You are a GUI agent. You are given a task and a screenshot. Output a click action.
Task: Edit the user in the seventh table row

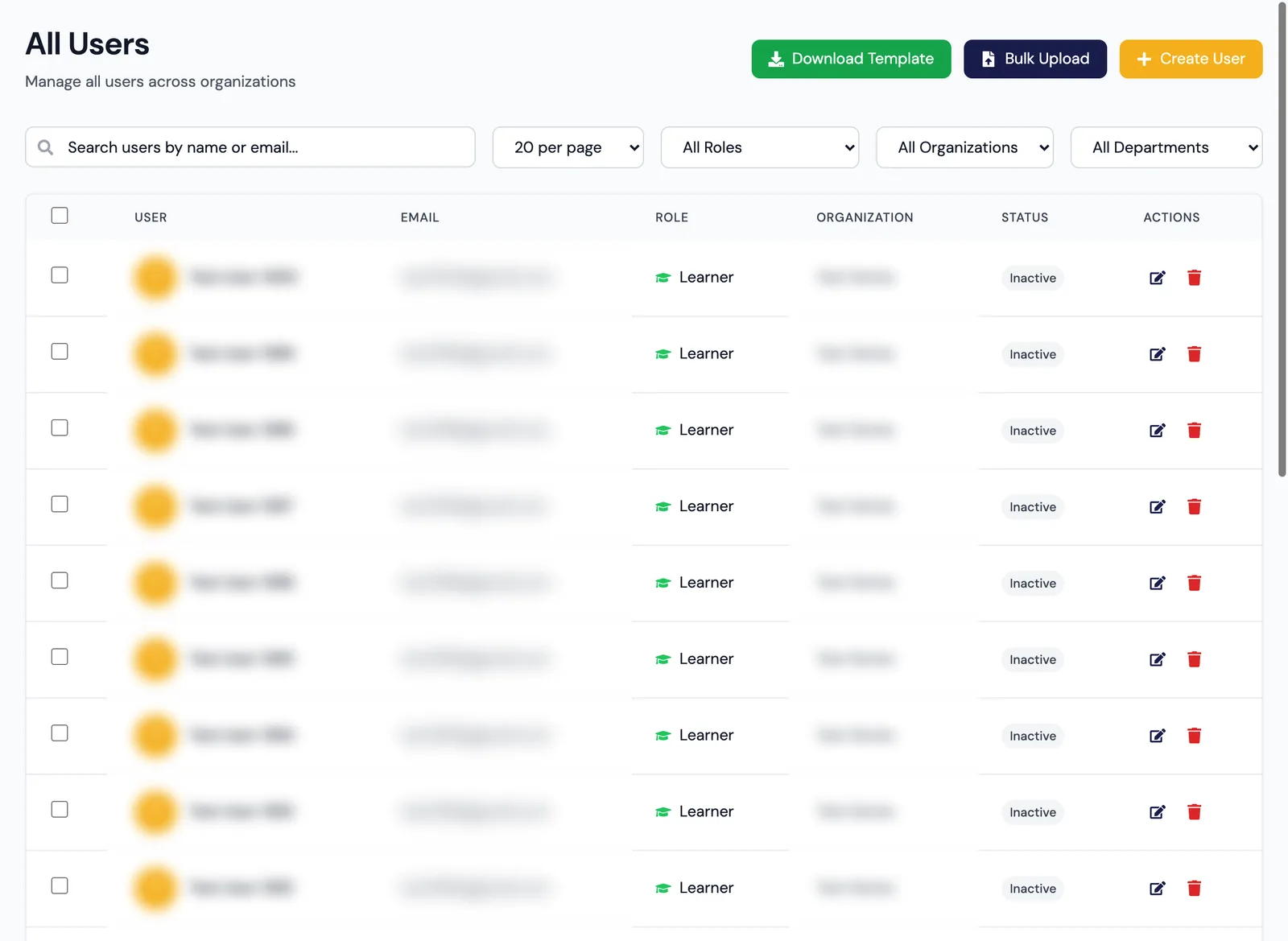(x=1157, y=736)
